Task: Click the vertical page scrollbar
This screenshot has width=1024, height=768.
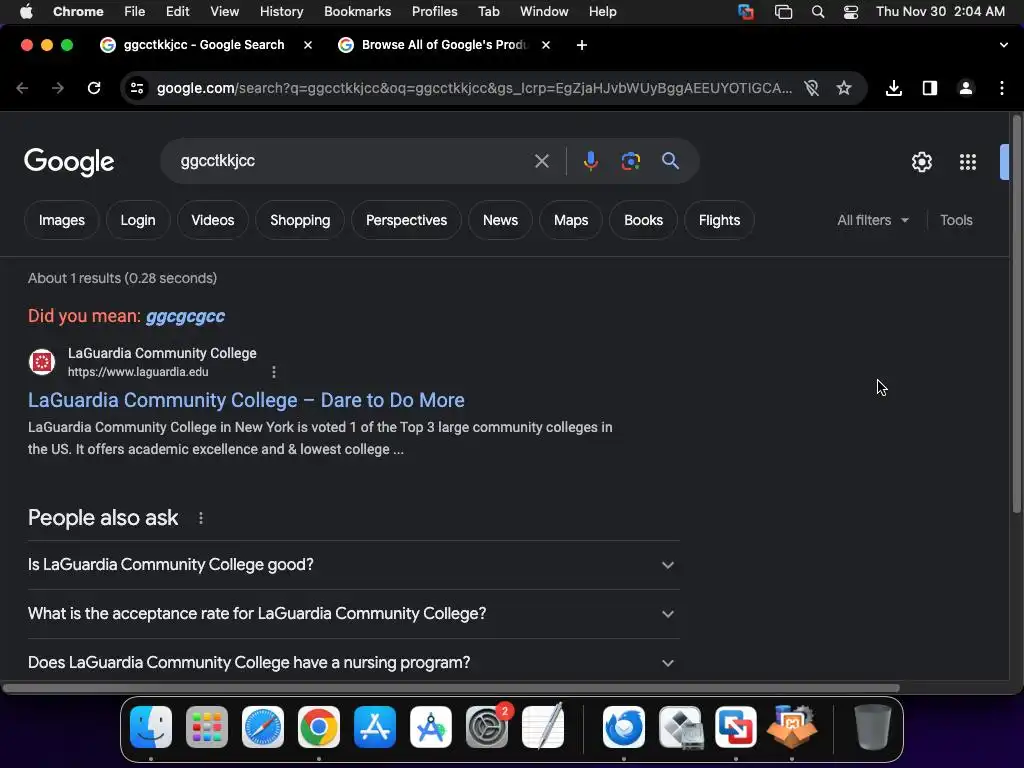Action: pos(1016,313)
